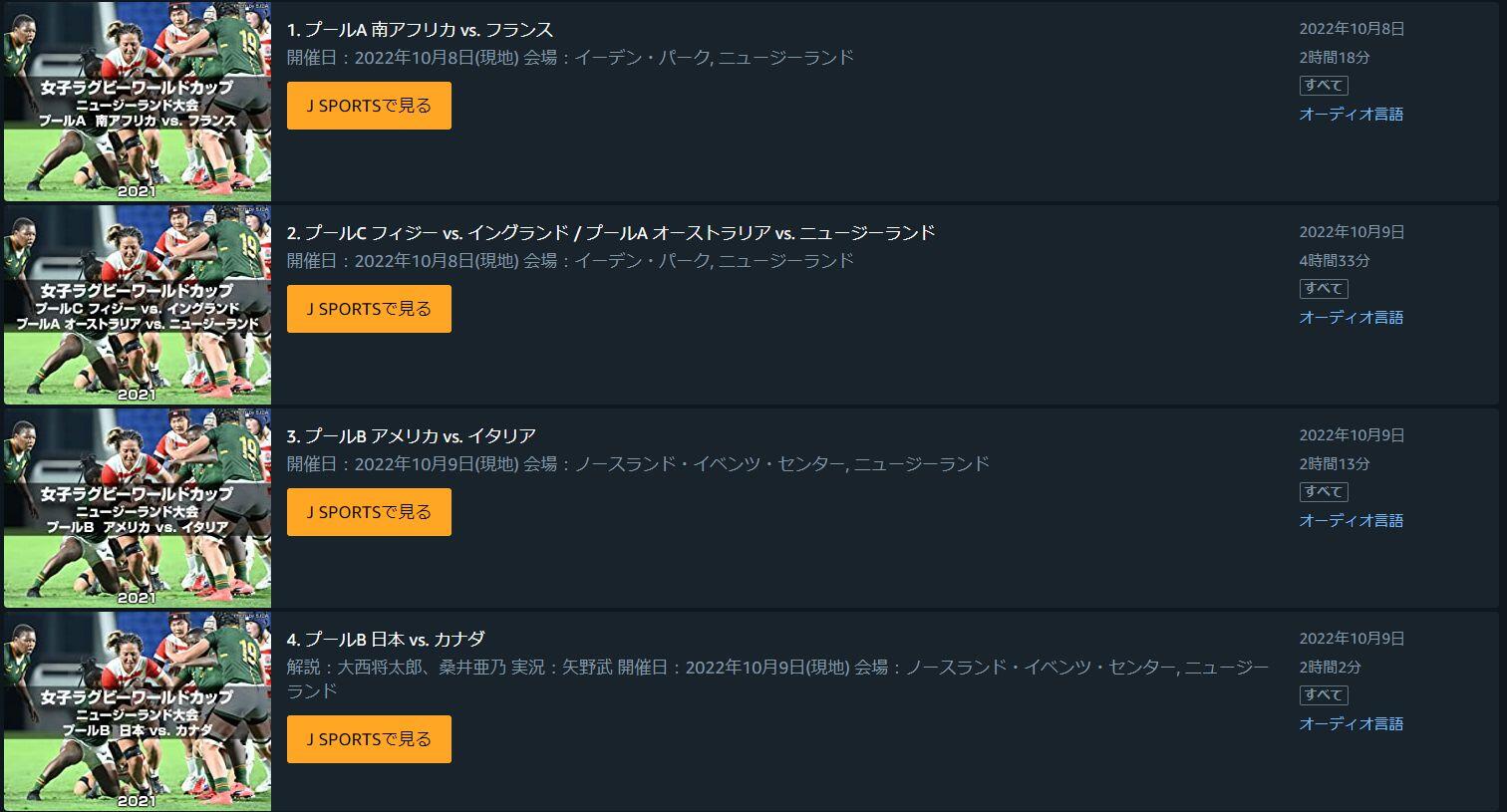View 'オーディオ言語' for Japan vs. Canada episode
Image resolution: width=1507 pixels, height=812 pixels.
[1351, 724]
